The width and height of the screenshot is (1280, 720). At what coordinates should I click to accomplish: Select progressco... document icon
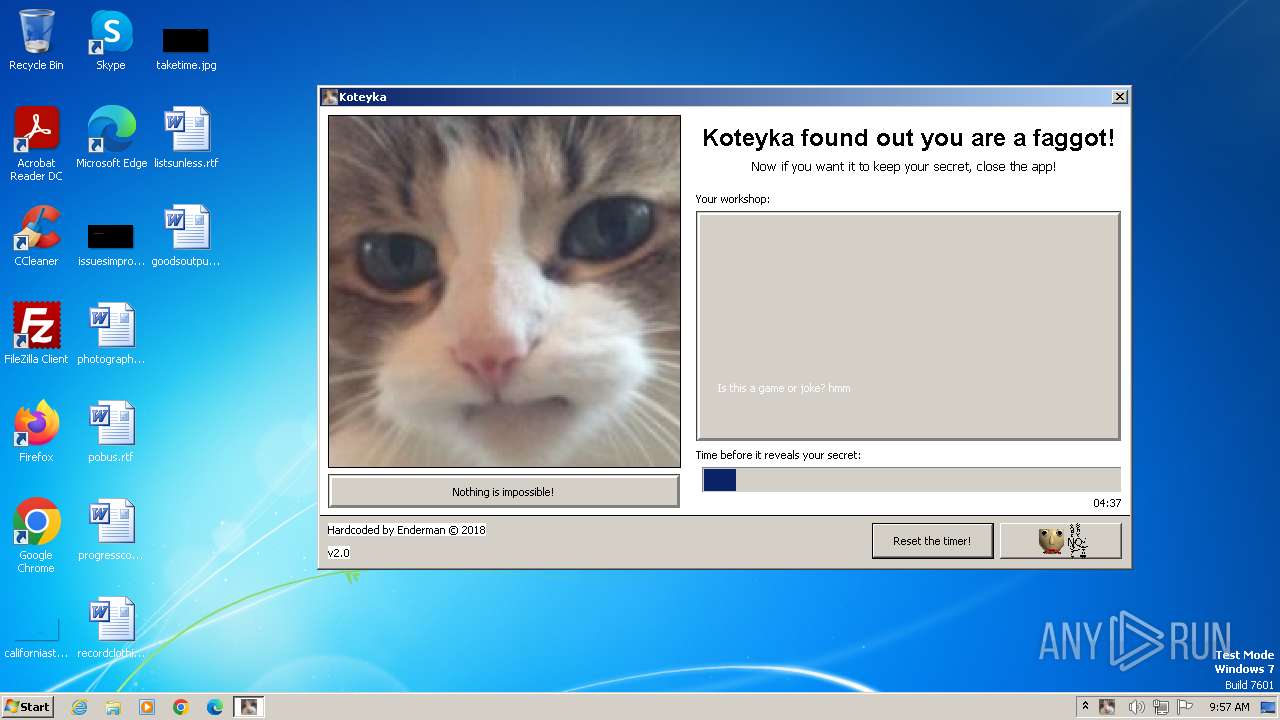pos(111,530)
